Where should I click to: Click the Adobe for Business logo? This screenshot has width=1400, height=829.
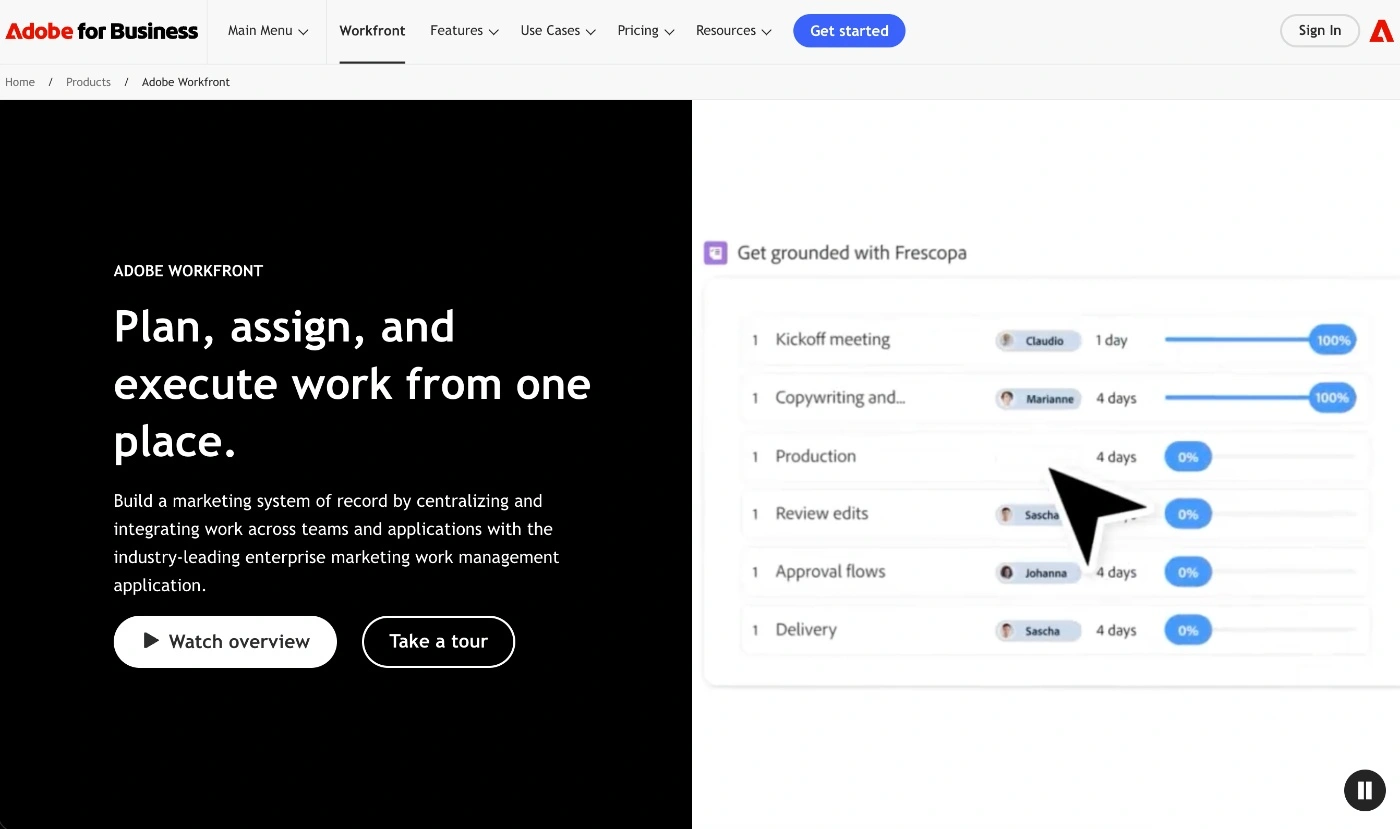(100, 31)
